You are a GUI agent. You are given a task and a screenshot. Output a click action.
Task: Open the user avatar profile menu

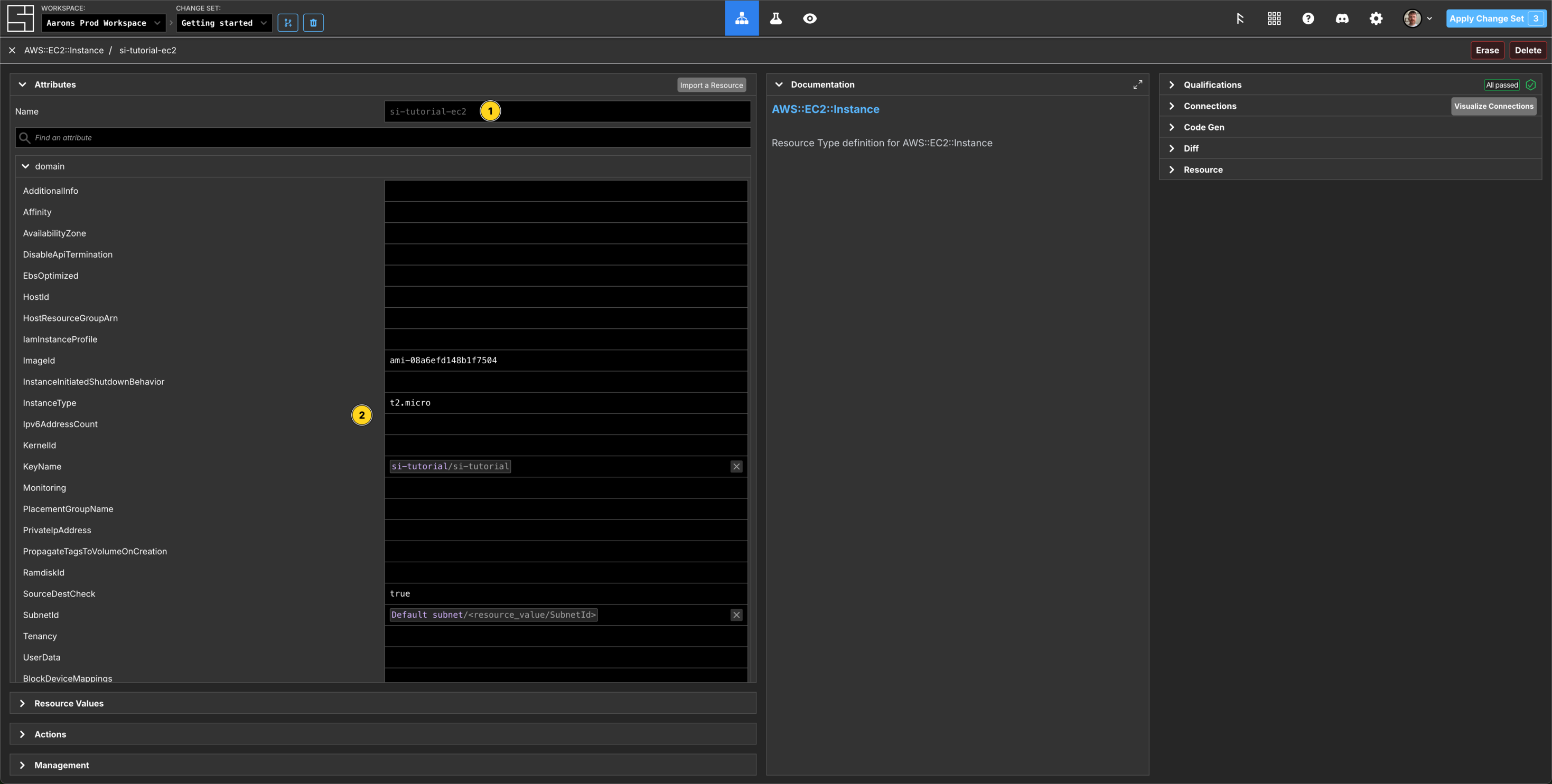(1417, 18)
